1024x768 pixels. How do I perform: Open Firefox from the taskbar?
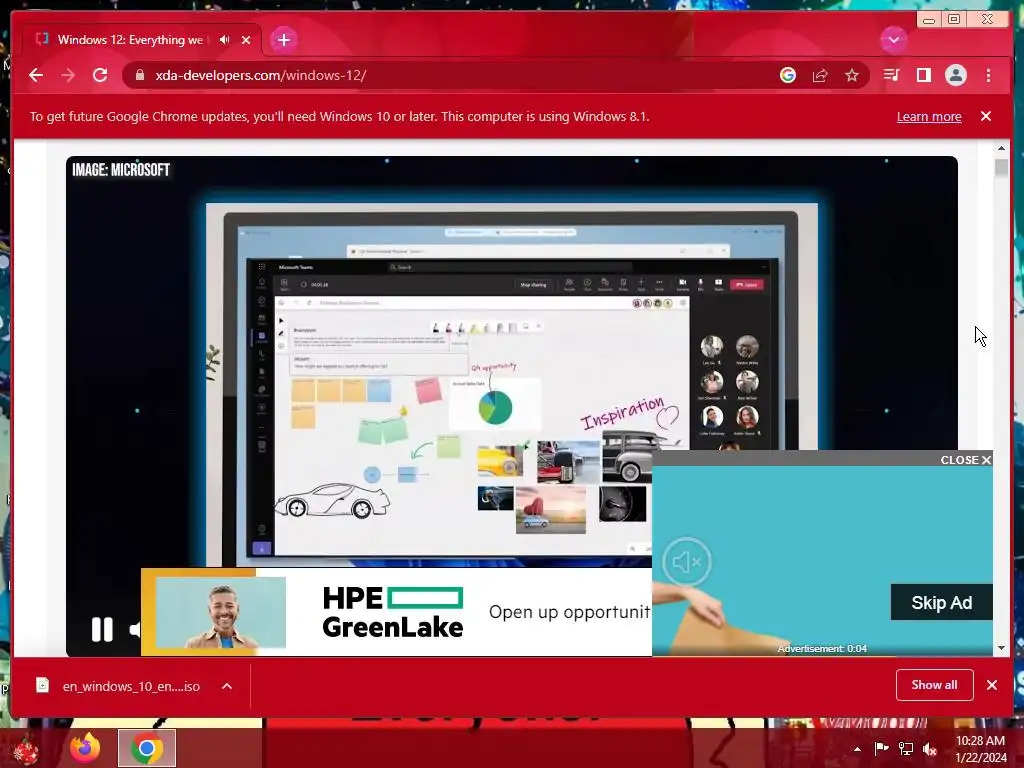click(85, 748)
